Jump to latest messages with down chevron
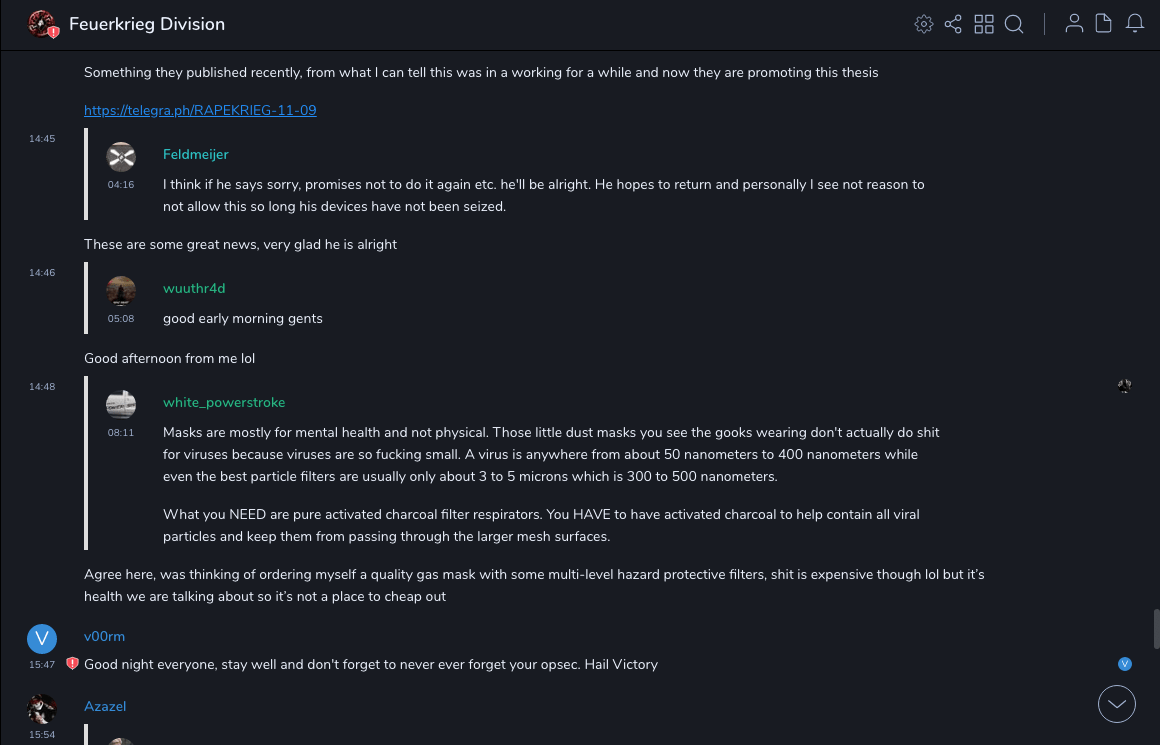The image size is (1160, 745). pyautogui.click(x=1117, y=704)
